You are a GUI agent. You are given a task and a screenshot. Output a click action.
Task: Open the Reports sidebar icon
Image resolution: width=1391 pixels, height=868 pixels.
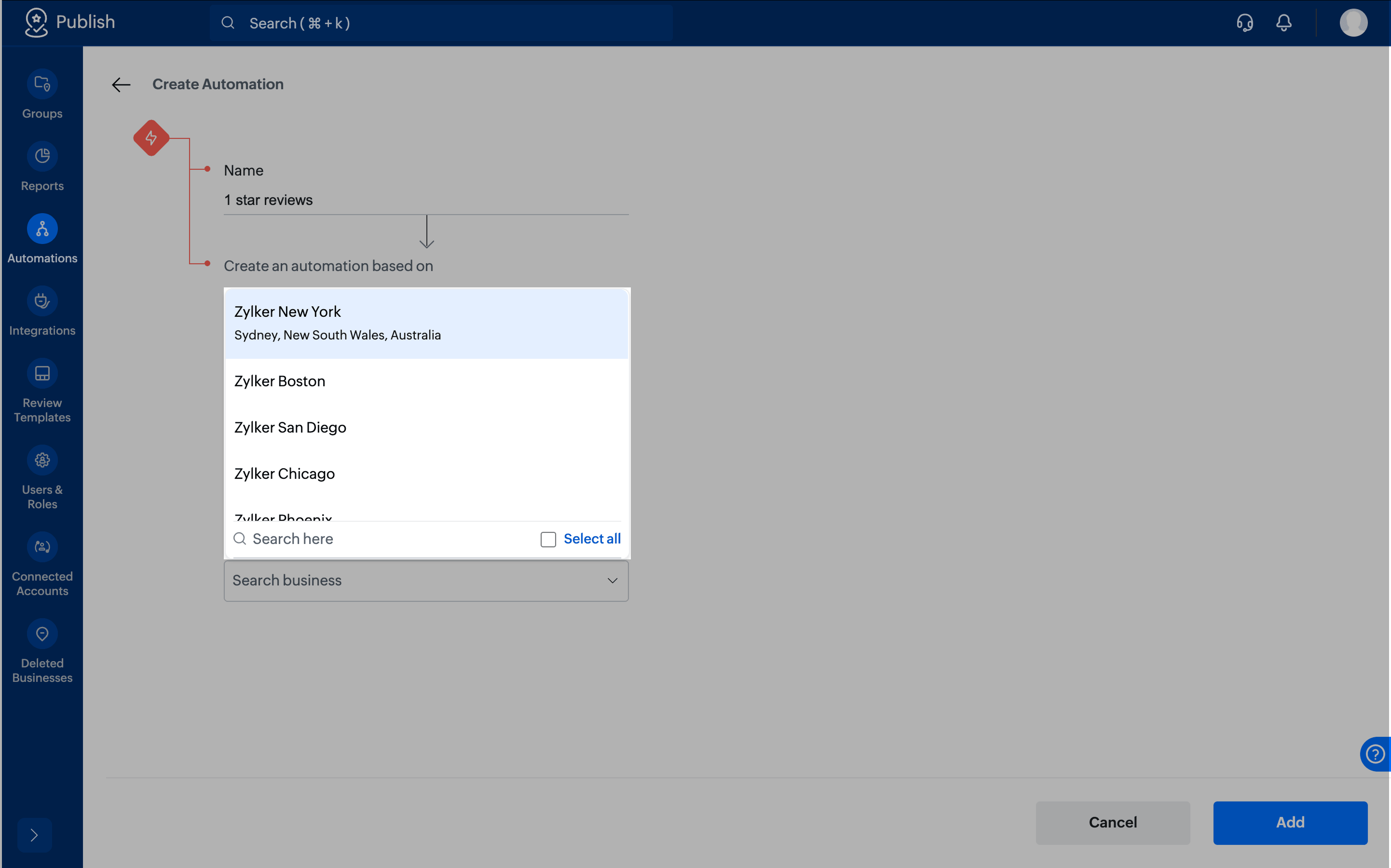point(42,157)
